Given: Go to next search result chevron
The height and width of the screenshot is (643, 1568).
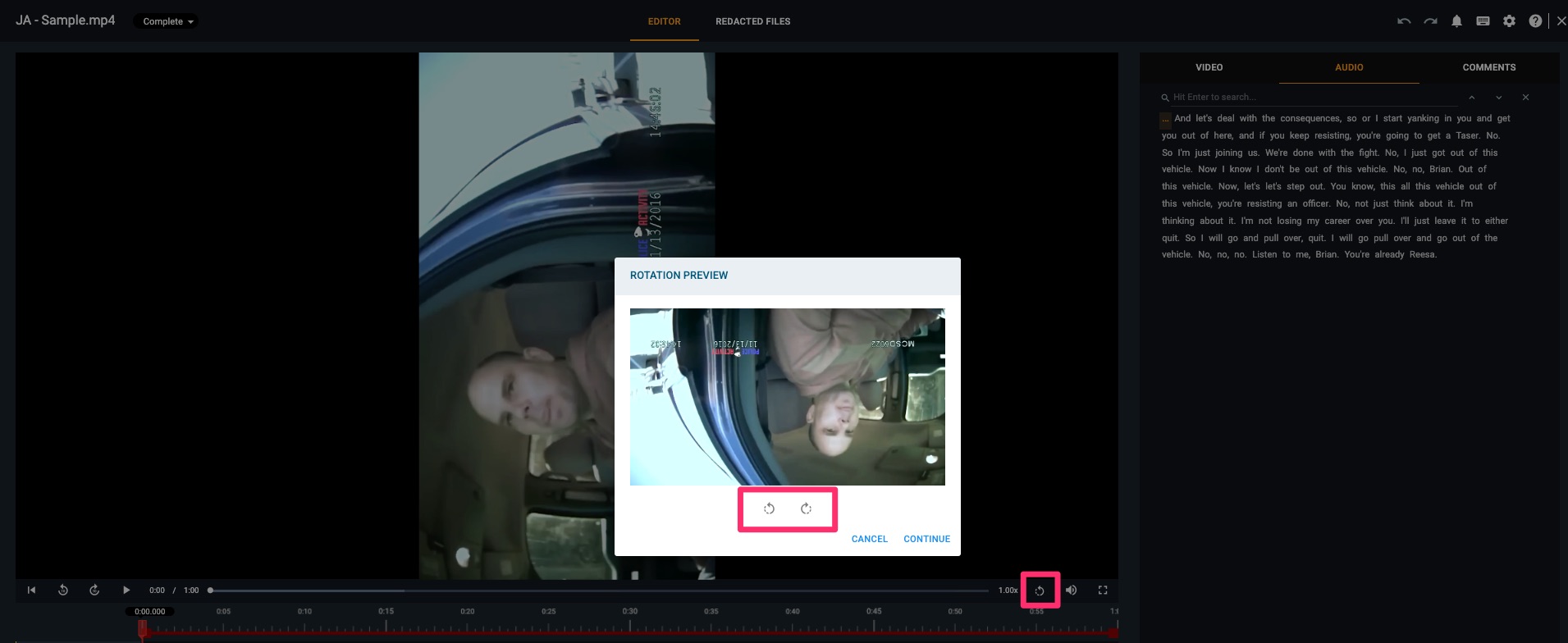Looking at the screenshot, I should [x=1498, y=98].
